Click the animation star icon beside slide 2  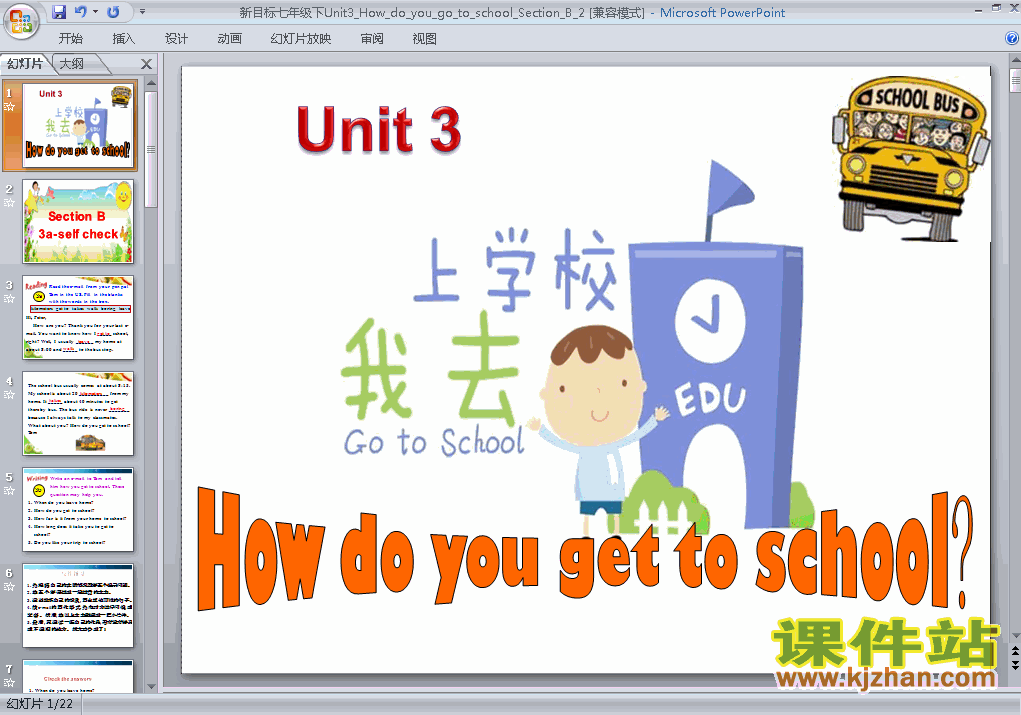click(x=9, y=203)
